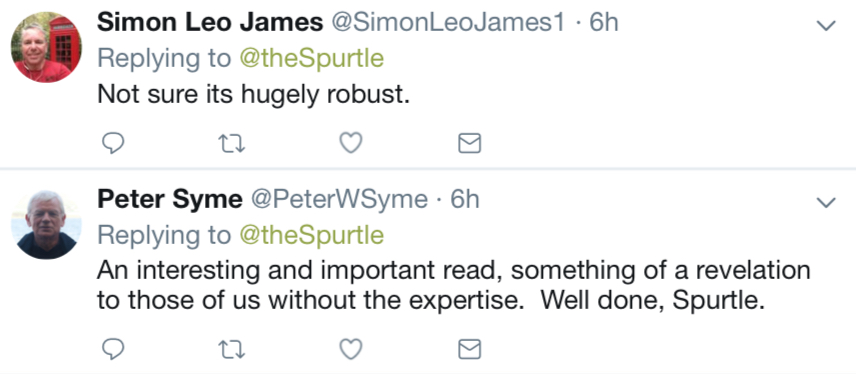Retweet Peter Syme's tweet
Screen dimensions: 856x374
231,349
